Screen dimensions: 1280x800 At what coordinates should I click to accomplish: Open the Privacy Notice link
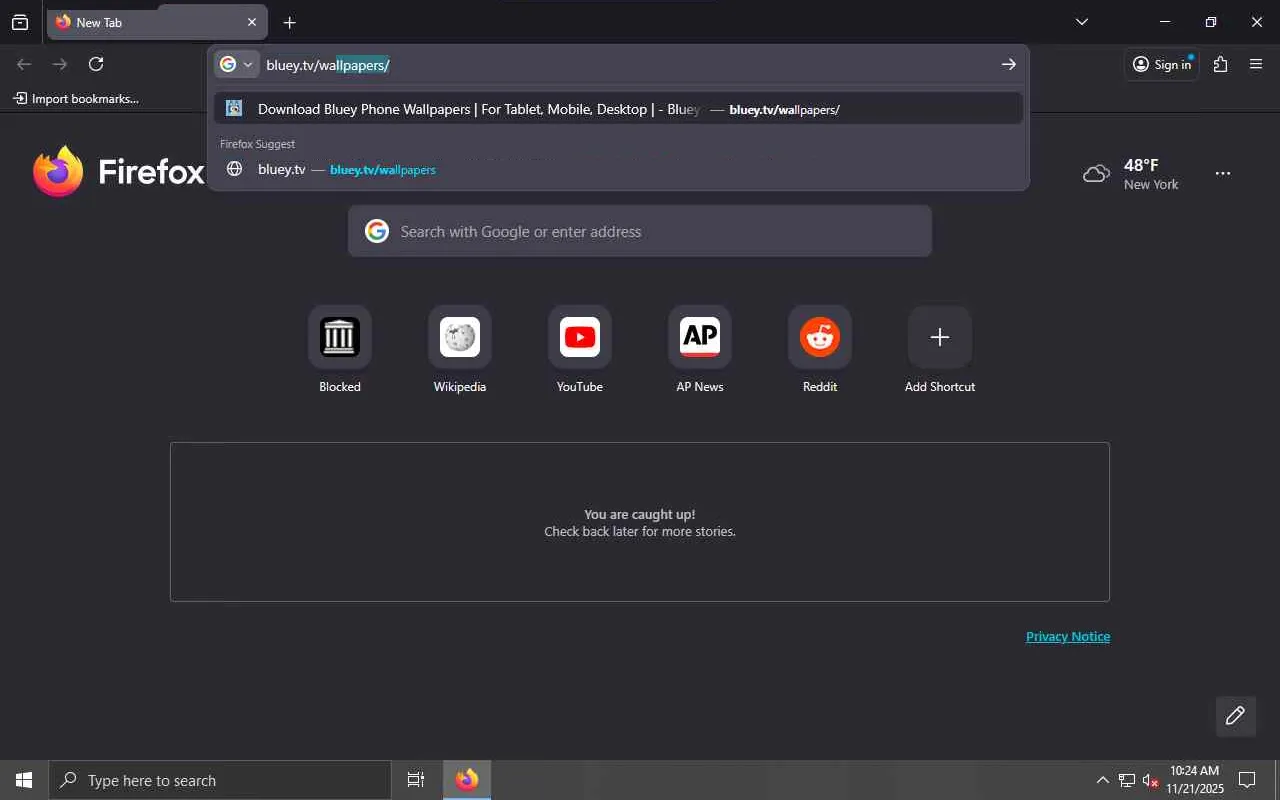(x=1068, y=636)
